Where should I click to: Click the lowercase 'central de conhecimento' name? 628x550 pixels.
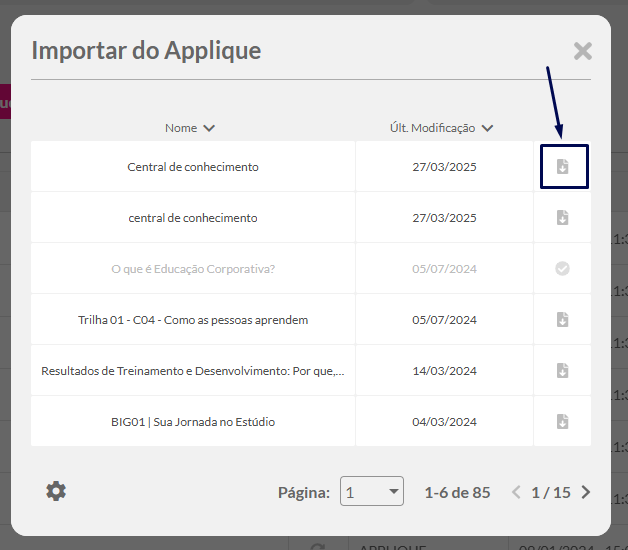click(193, 218)
